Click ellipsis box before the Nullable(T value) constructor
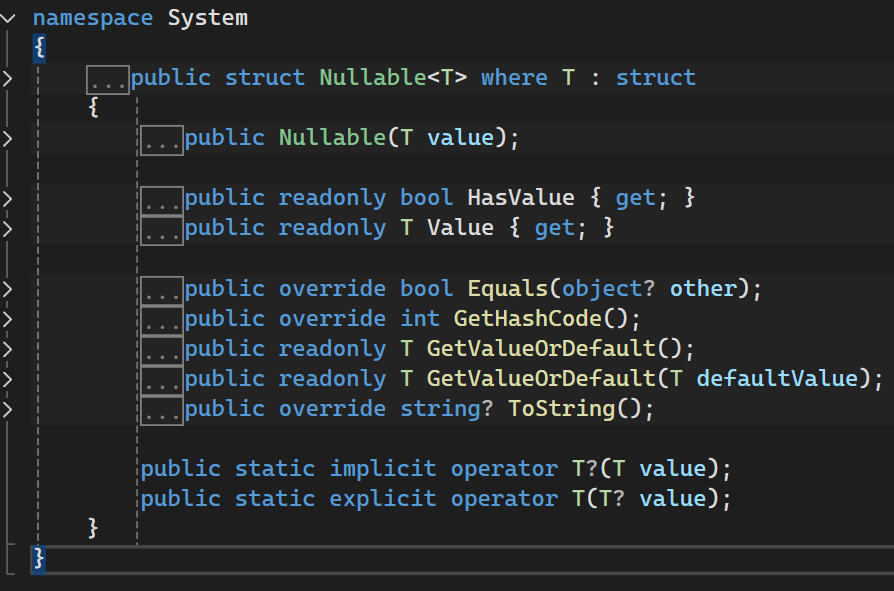This screenshot has width=894, height=591. (162, 139)
